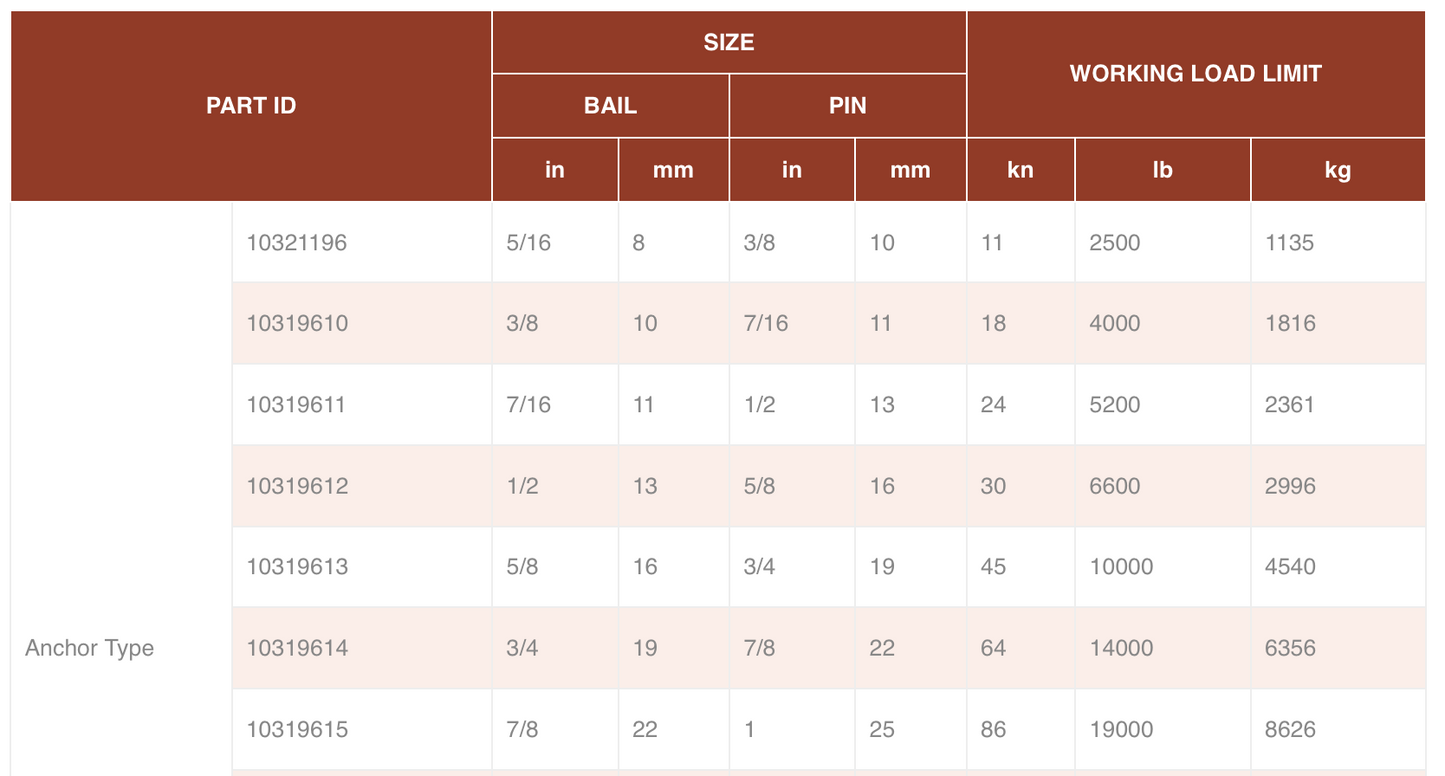The image size is (1445, 776).
Task: Select the 14000 lb load cell
Action: point(1121,648)
